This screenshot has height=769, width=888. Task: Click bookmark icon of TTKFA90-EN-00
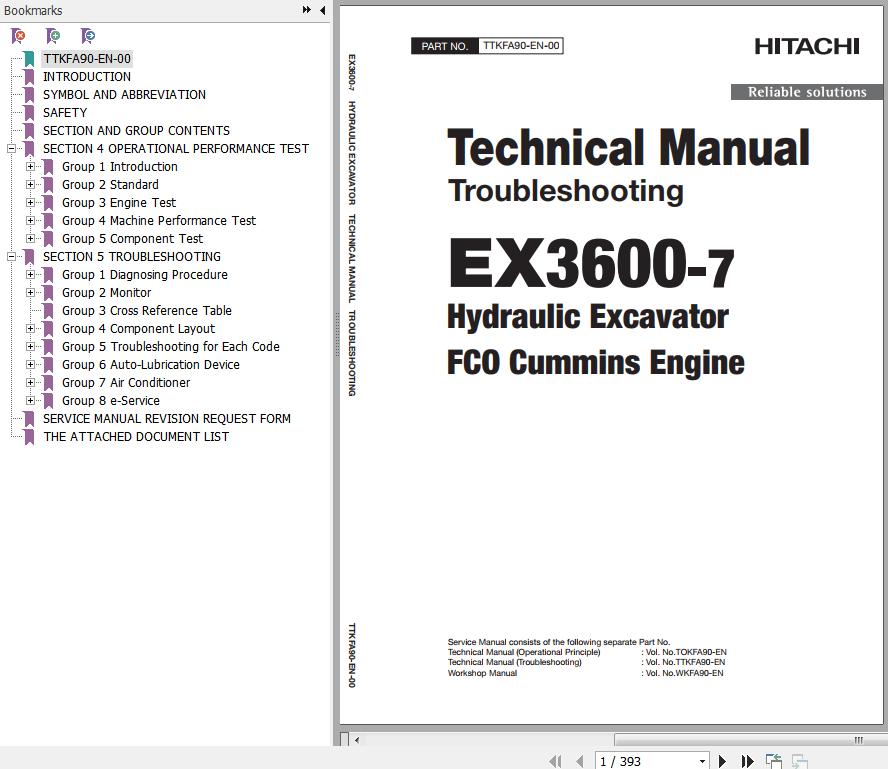[29, 58]
